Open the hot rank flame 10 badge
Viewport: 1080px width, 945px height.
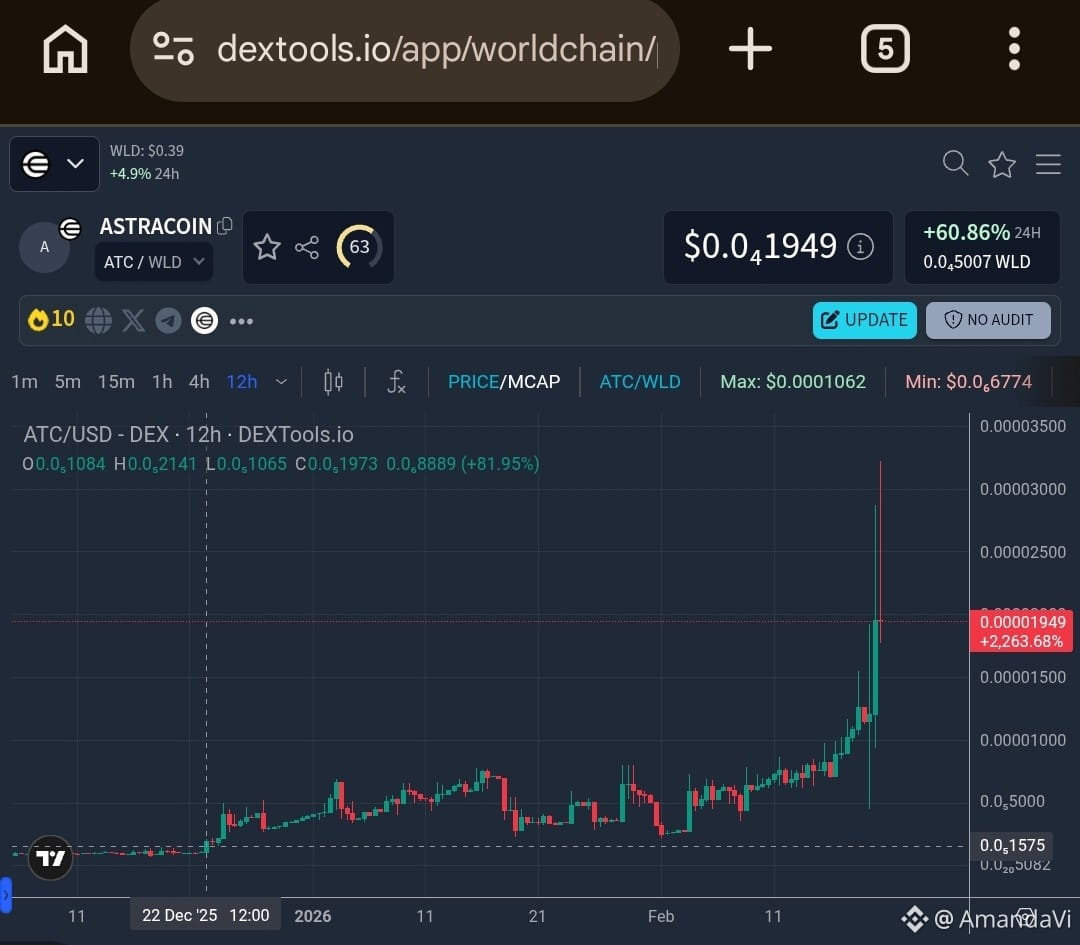(51, 319)
